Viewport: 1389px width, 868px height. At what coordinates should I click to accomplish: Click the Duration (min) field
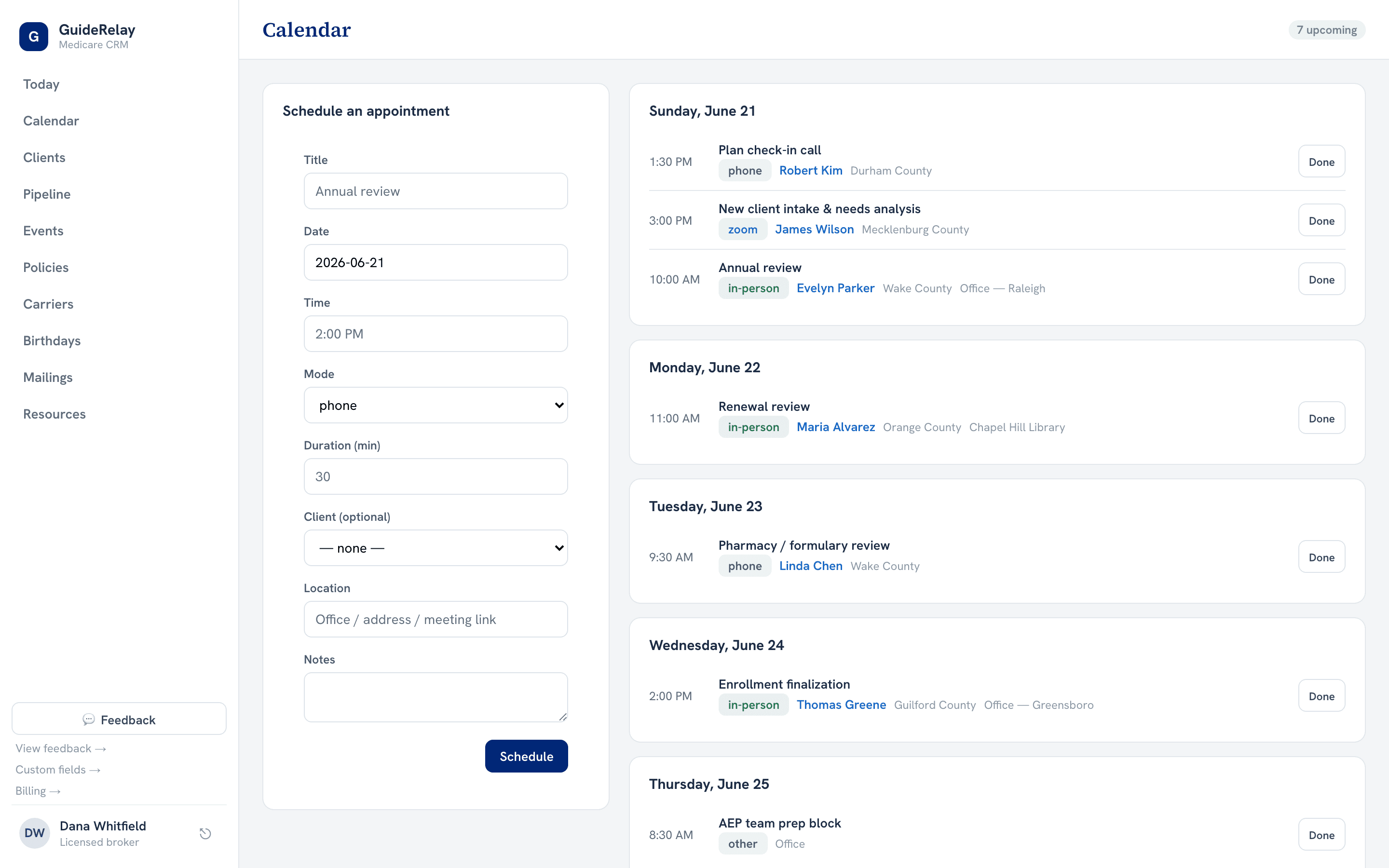coord(436,476)
